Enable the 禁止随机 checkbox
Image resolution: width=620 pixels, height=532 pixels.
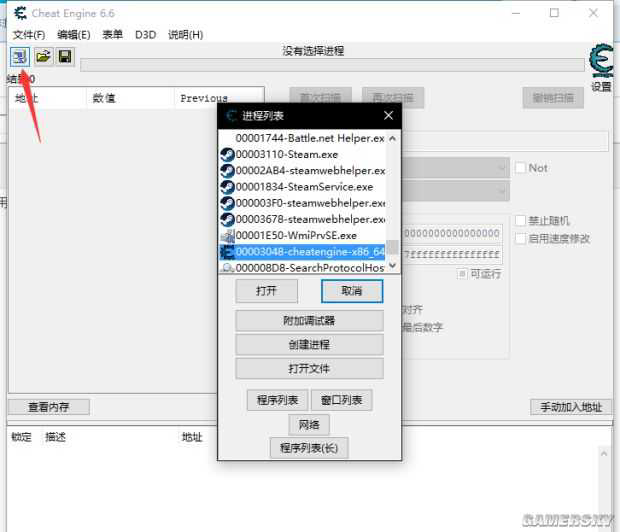coord(520,220)
